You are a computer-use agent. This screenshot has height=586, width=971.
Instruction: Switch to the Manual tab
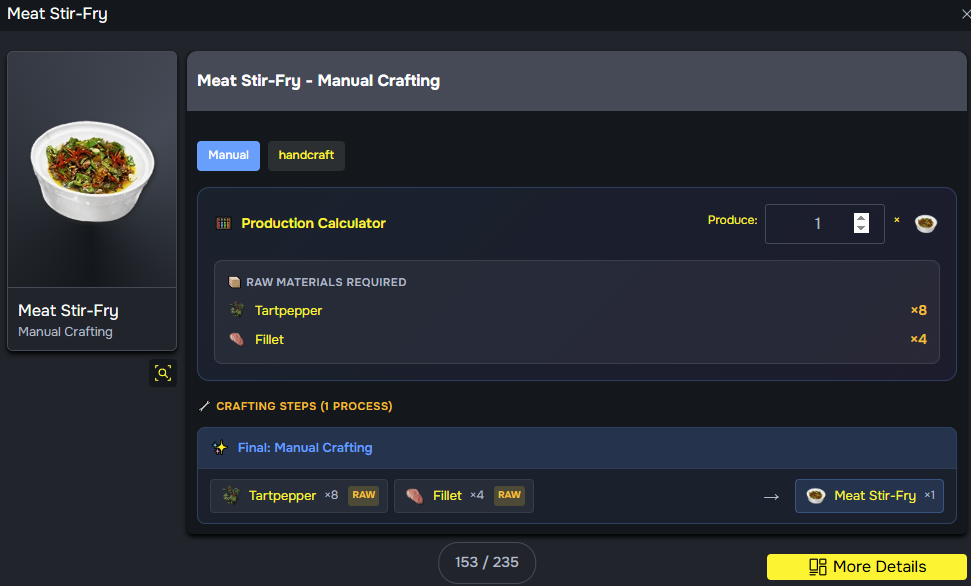pos(229,155)
